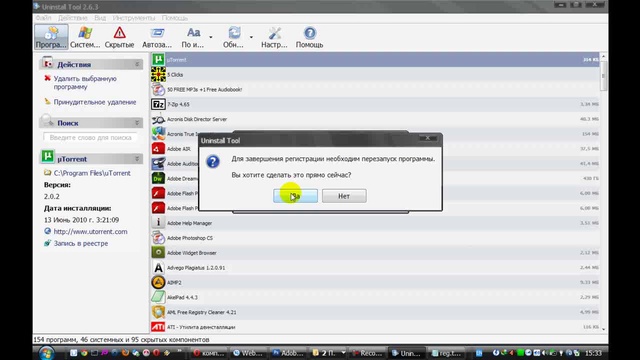Collapse the µTorrent details panel

coord(137,159)
